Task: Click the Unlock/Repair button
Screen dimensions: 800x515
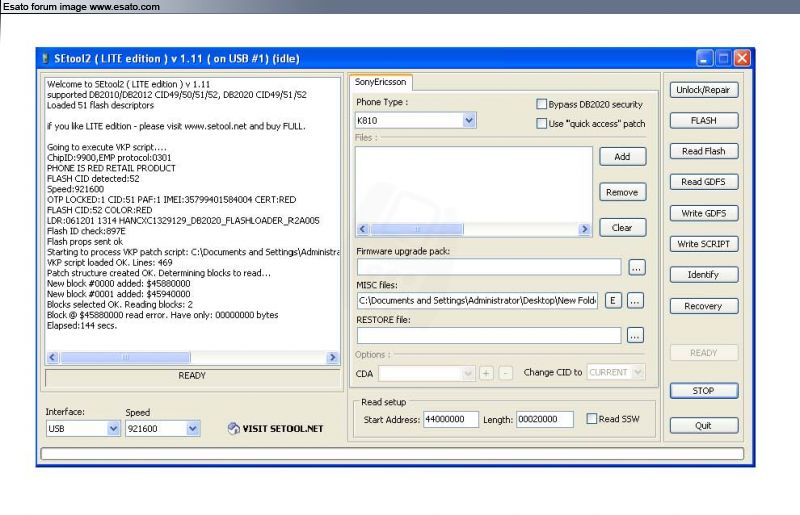Action: 704,90
